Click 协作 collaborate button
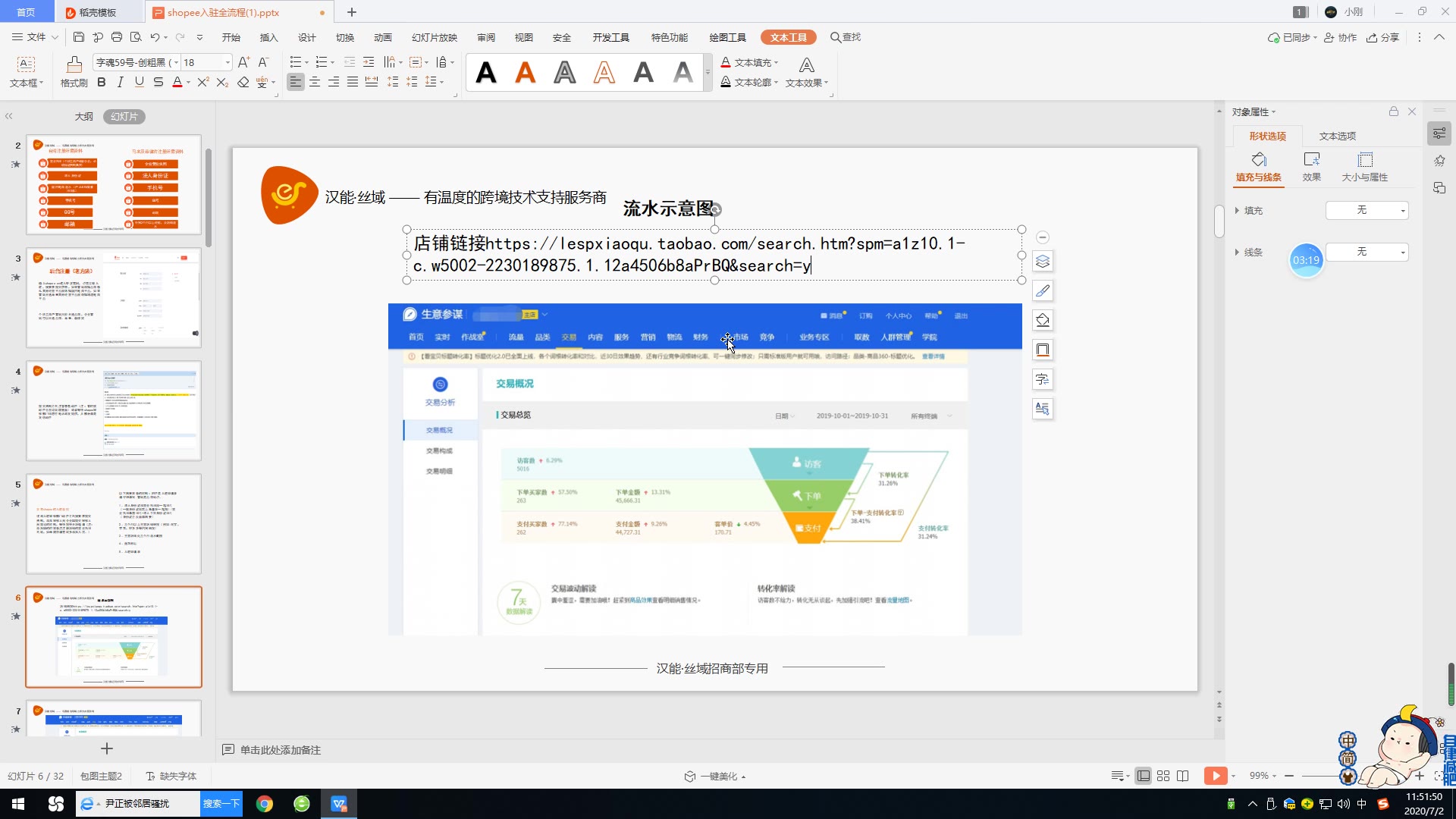1456x819 pixels. 1340,37
